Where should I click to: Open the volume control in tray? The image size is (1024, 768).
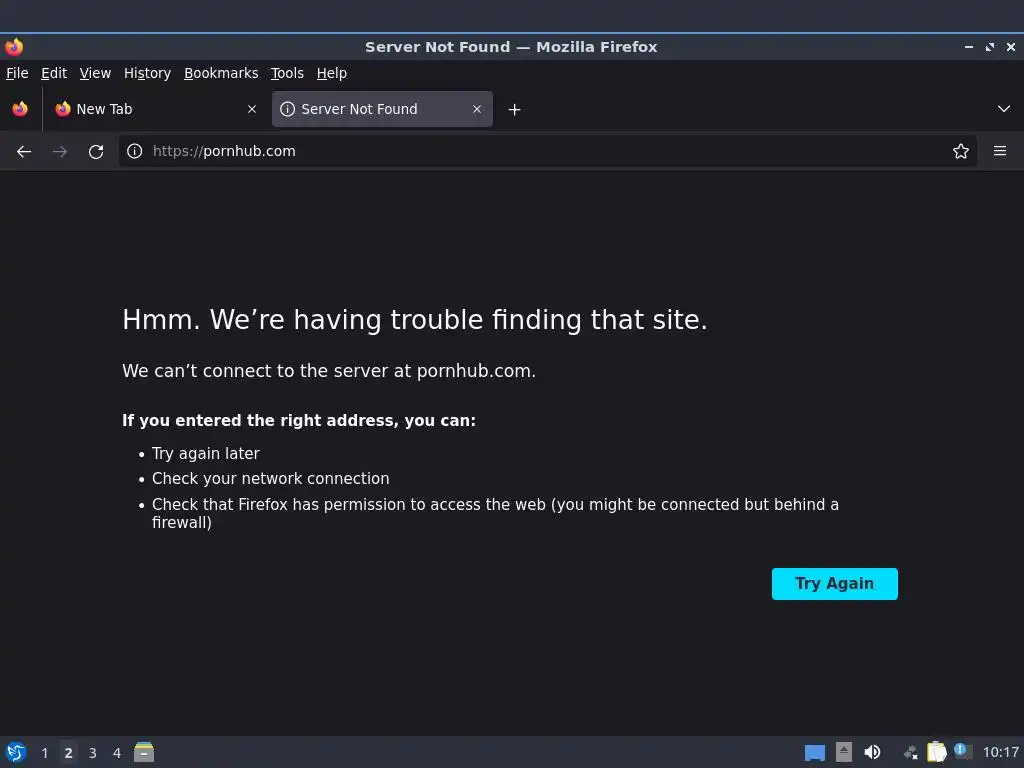click(x=872, y=752)
